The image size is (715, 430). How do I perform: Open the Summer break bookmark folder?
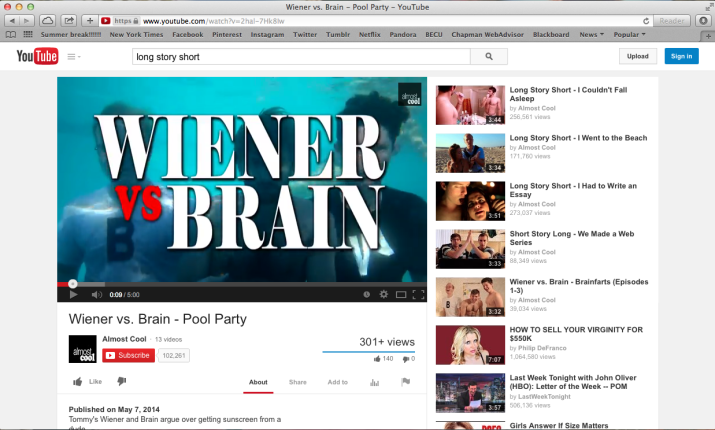[71, 35]
